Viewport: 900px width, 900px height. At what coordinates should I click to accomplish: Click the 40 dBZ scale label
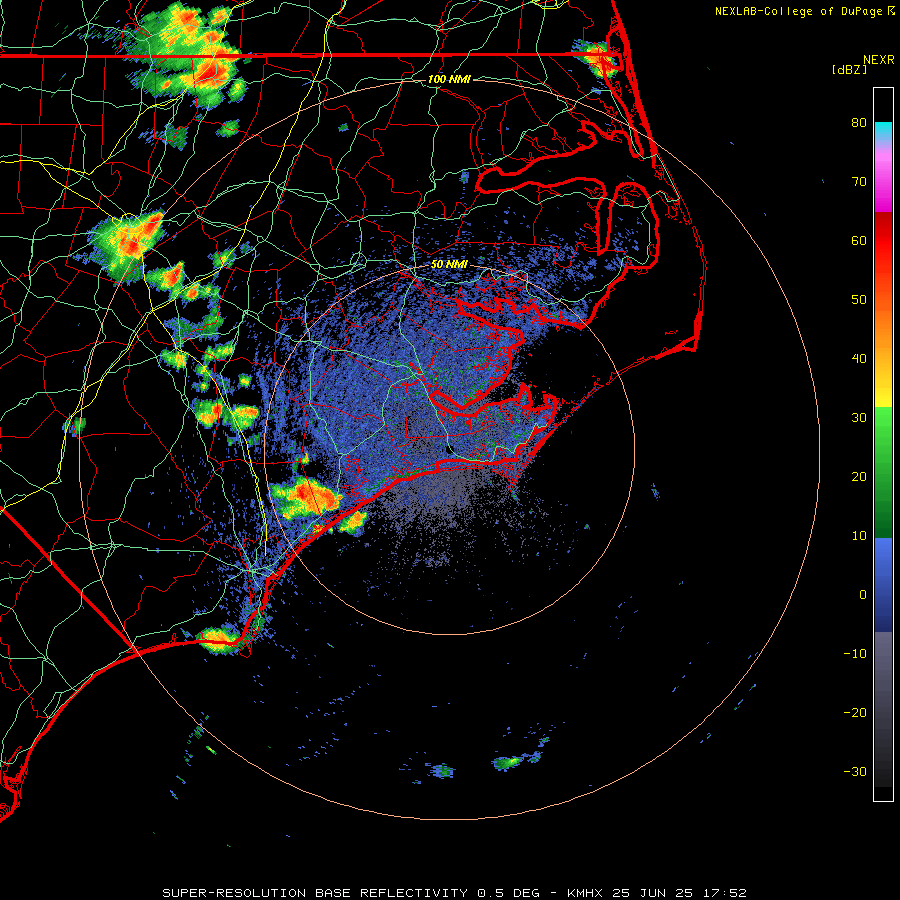(x=859, y=359)
